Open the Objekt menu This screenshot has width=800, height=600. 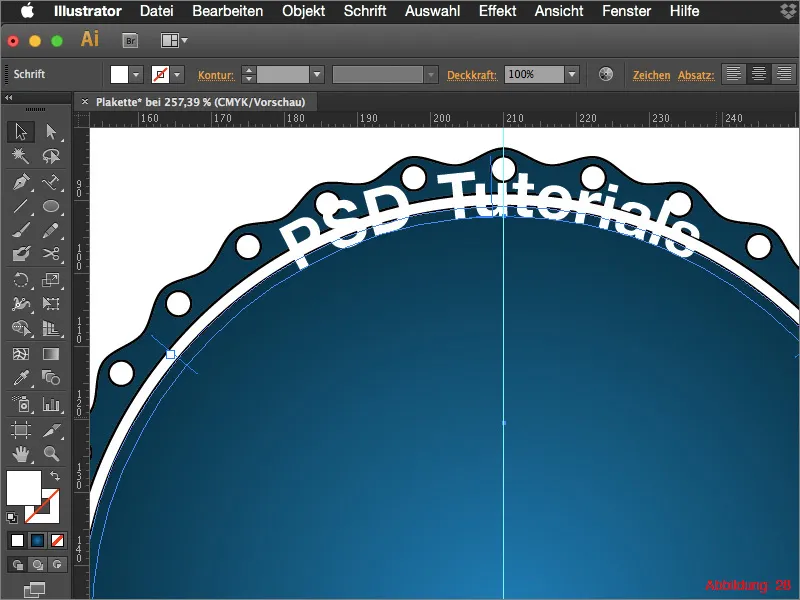(304, 11)
